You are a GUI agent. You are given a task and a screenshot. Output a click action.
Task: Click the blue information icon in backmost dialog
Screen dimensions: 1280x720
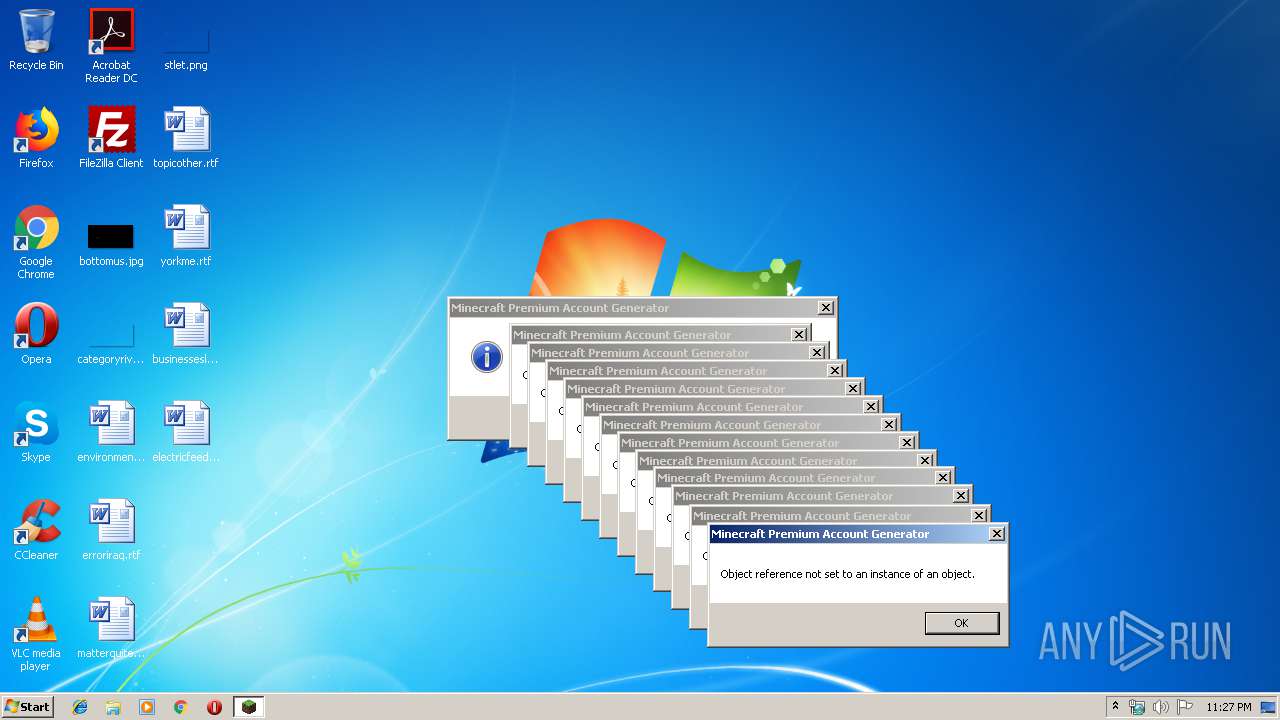click(x=486, y=357)
